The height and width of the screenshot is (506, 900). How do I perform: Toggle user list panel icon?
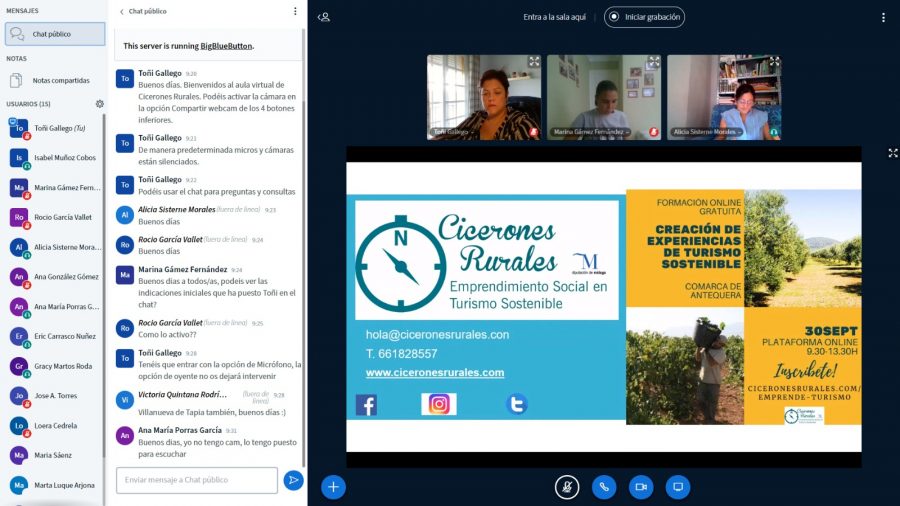(x=324, y=17)
